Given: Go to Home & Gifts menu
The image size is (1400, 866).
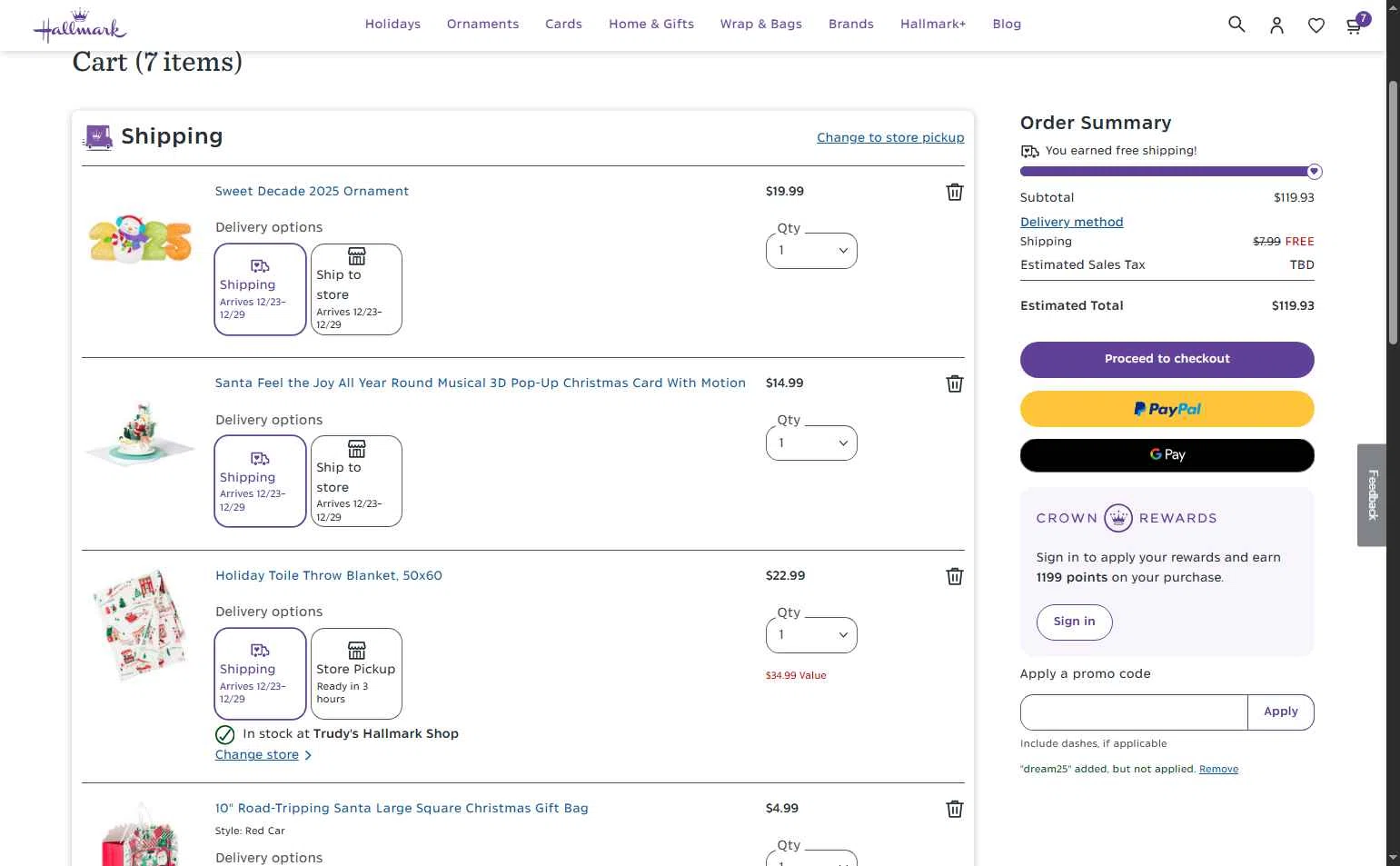Looking at the screenshot, I should click(x=650, y=25).
